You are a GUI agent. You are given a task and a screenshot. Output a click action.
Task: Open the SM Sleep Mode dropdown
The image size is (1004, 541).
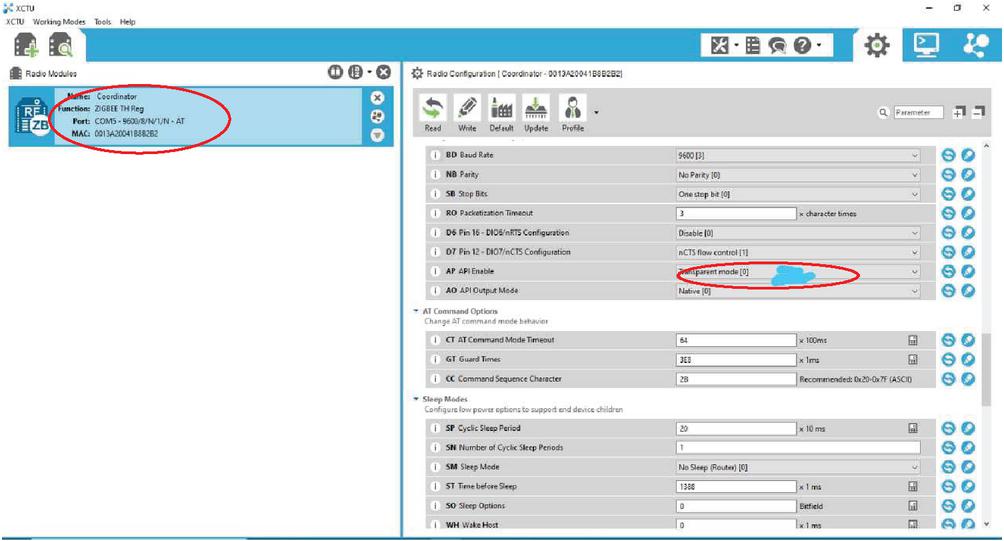798,467
